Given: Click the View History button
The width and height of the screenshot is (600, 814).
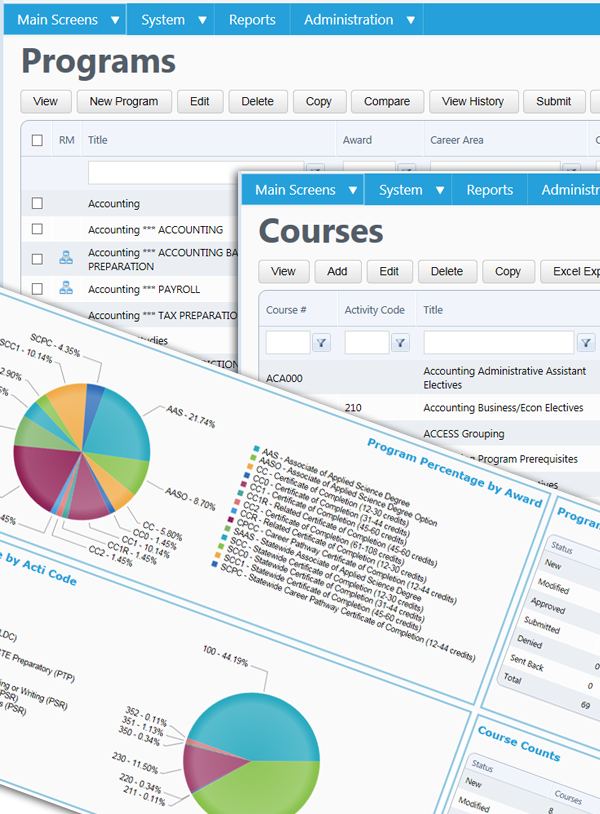Looking at the screenshot, I should pos(473,101).
